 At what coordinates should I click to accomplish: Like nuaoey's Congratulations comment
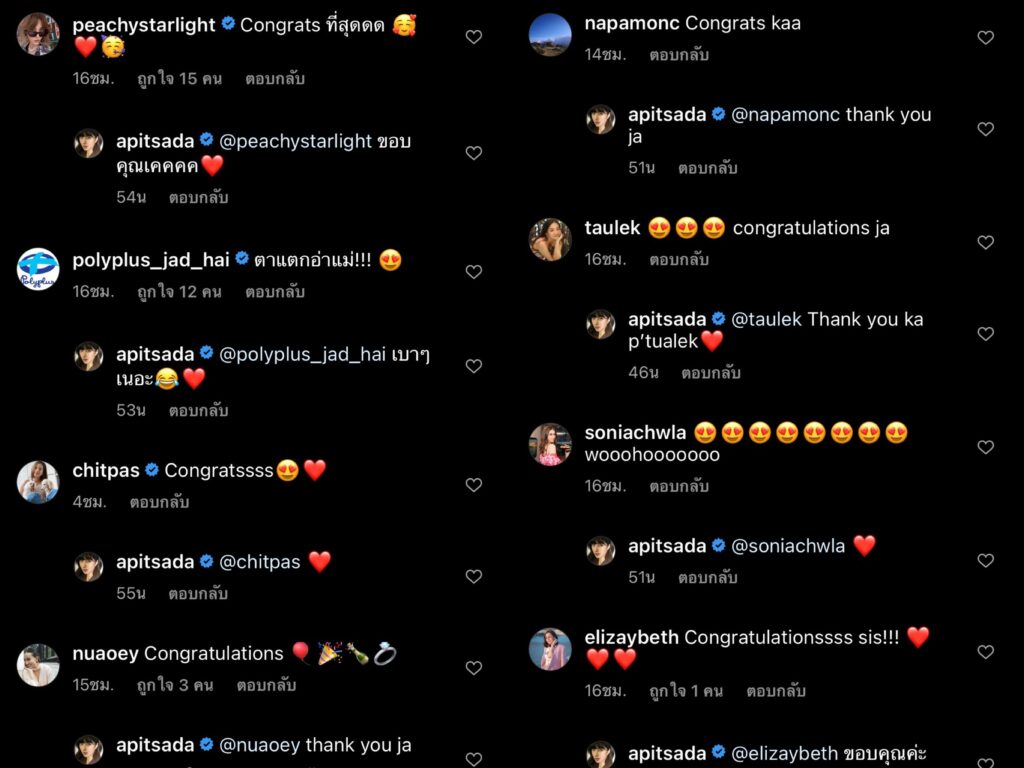click(x=473, y=667)
